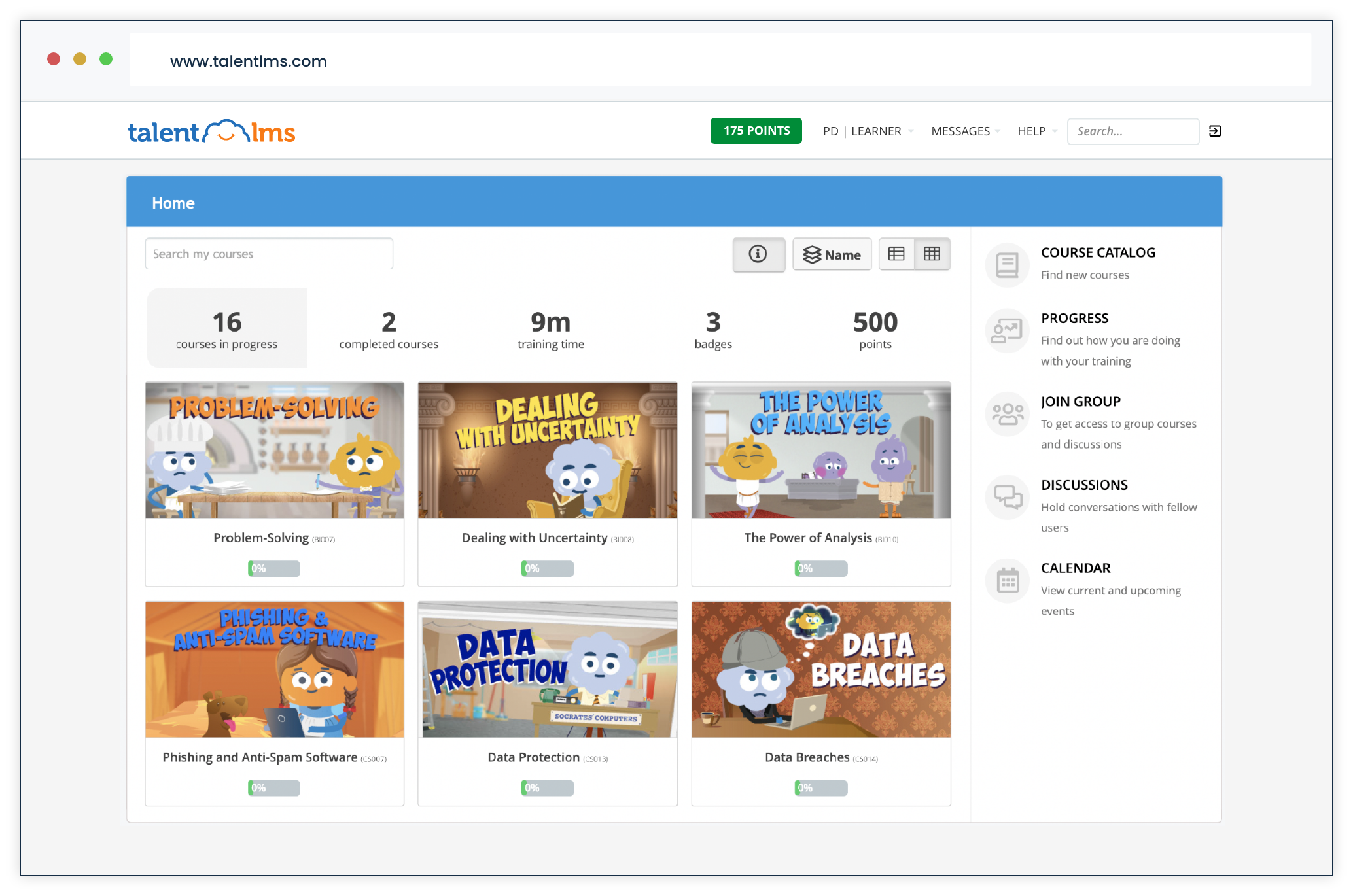Click Problem-Solving 0% progress bar
Image resolution: width=1353 pixels, height=896 pixels.
point(274,568)
